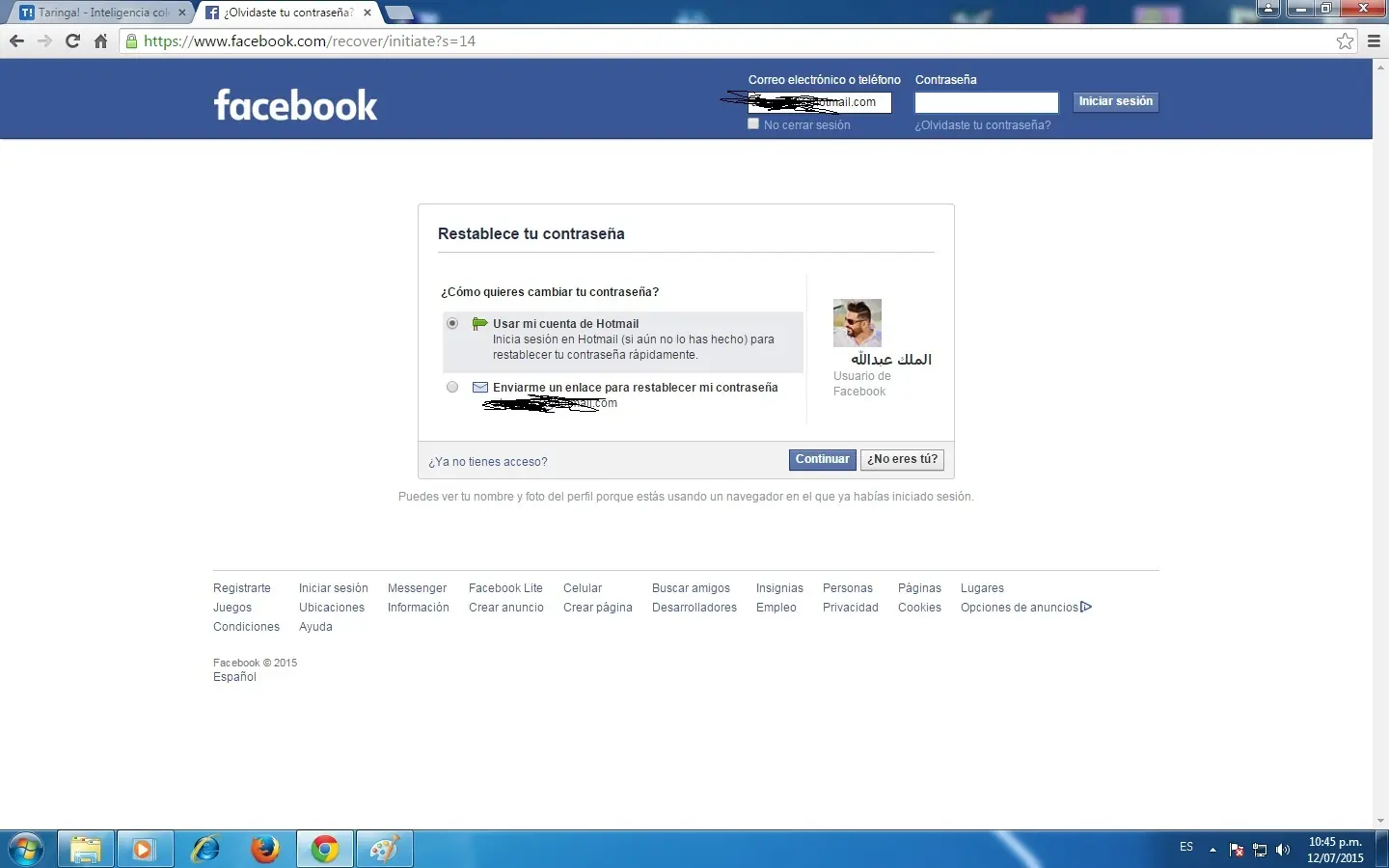Open the 'Crear página' footer link
The width and height of the screenshot is (1389, 868).
[598, 608]
